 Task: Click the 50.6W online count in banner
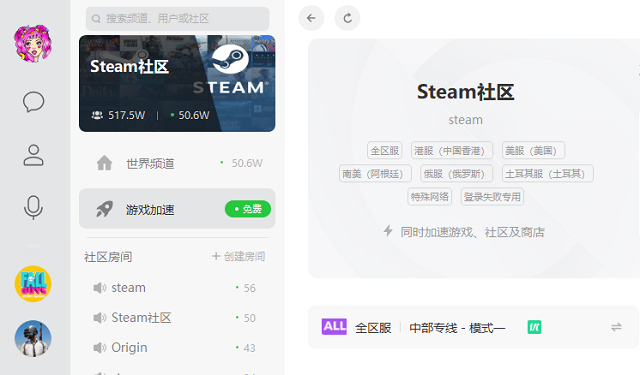click(x=194, y=115)
